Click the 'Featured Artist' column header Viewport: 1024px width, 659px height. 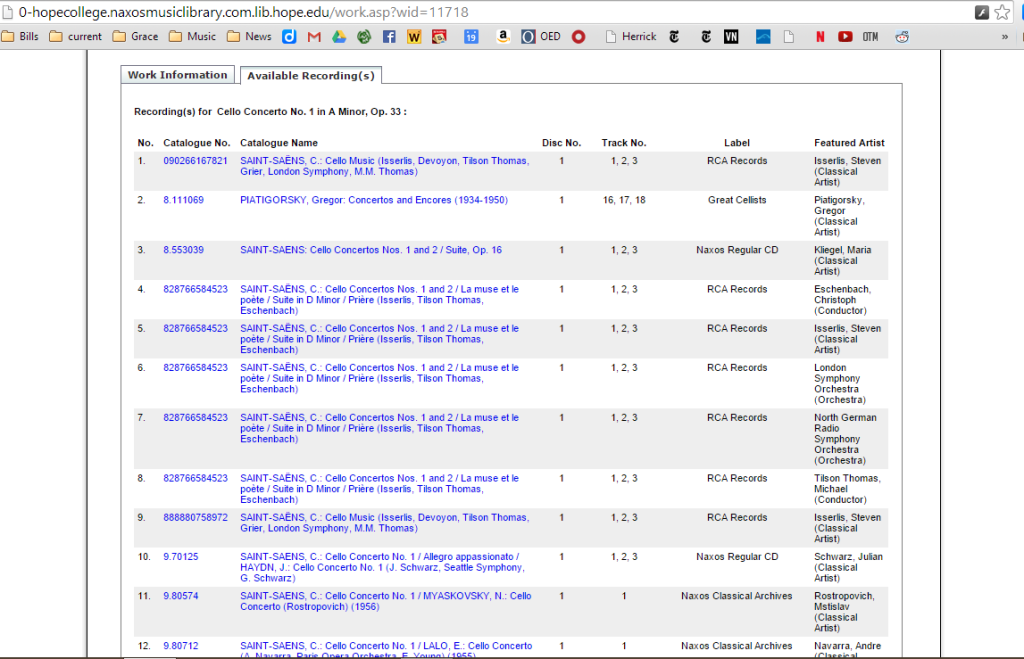coord(849,142)
